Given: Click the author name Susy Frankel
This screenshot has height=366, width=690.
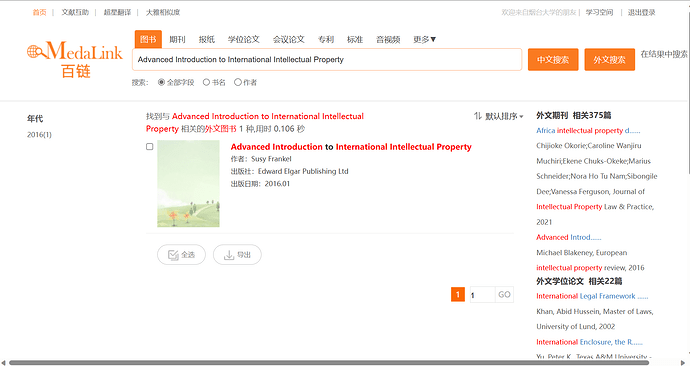Looking at the screenshot, I should tap(271, 159).
